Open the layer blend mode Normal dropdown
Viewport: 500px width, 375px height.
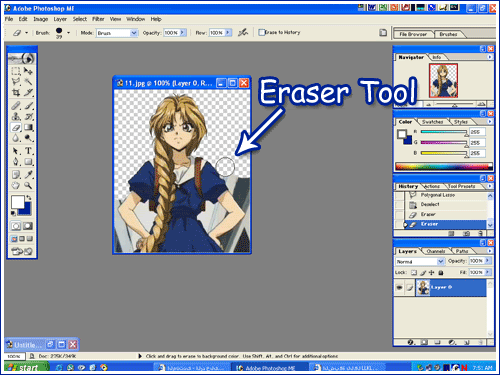[x=420, y=261]
